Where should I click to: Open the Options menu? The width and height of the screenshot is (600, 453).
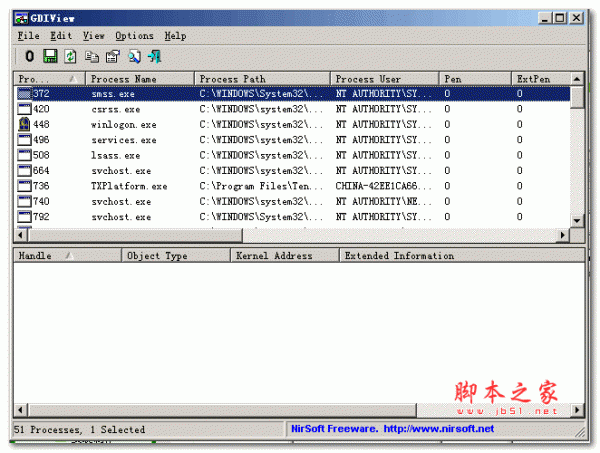point(134,36)
